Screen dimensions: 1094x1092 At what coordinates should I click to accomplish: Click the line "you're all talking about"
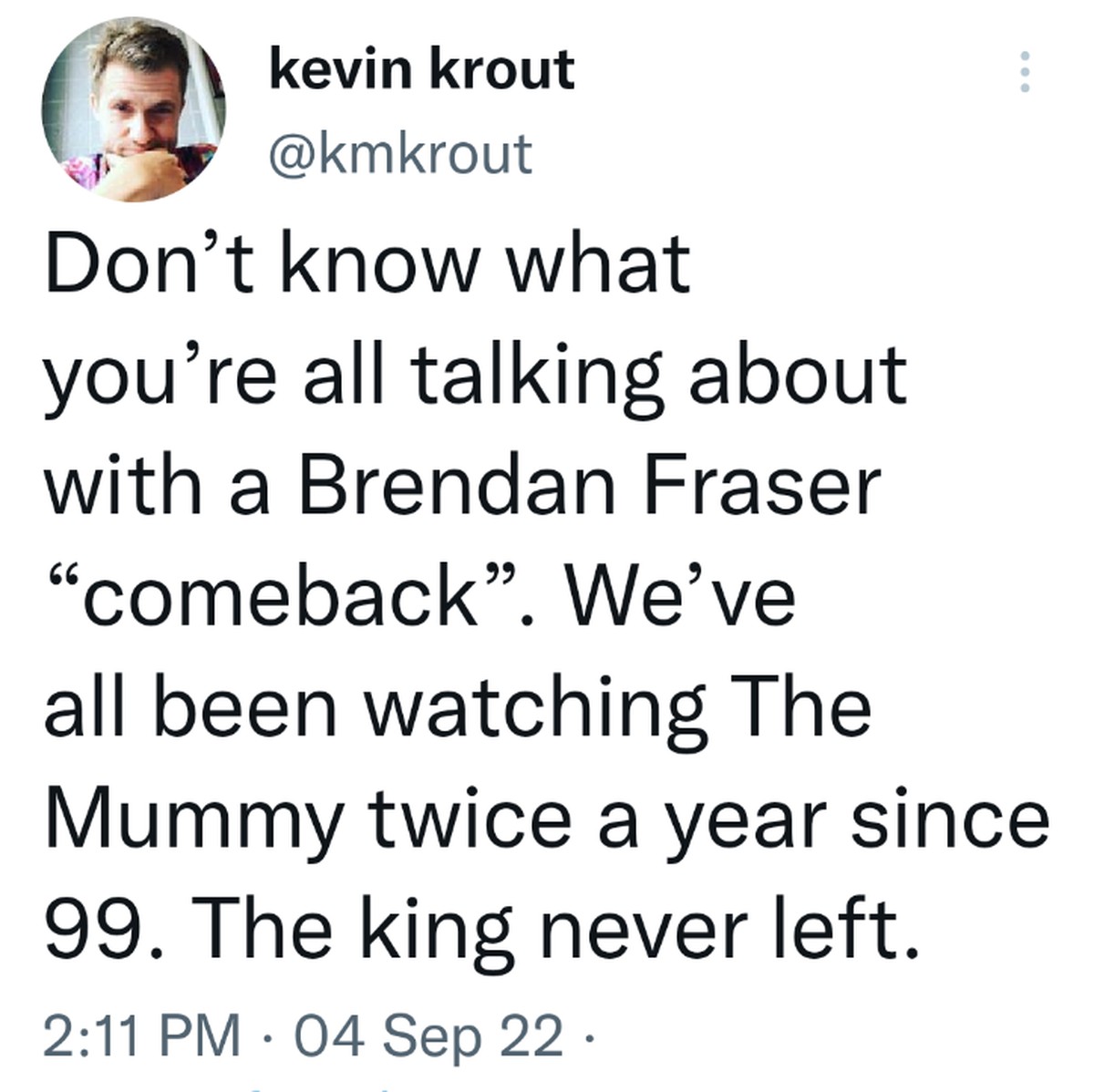coord(476,377)
